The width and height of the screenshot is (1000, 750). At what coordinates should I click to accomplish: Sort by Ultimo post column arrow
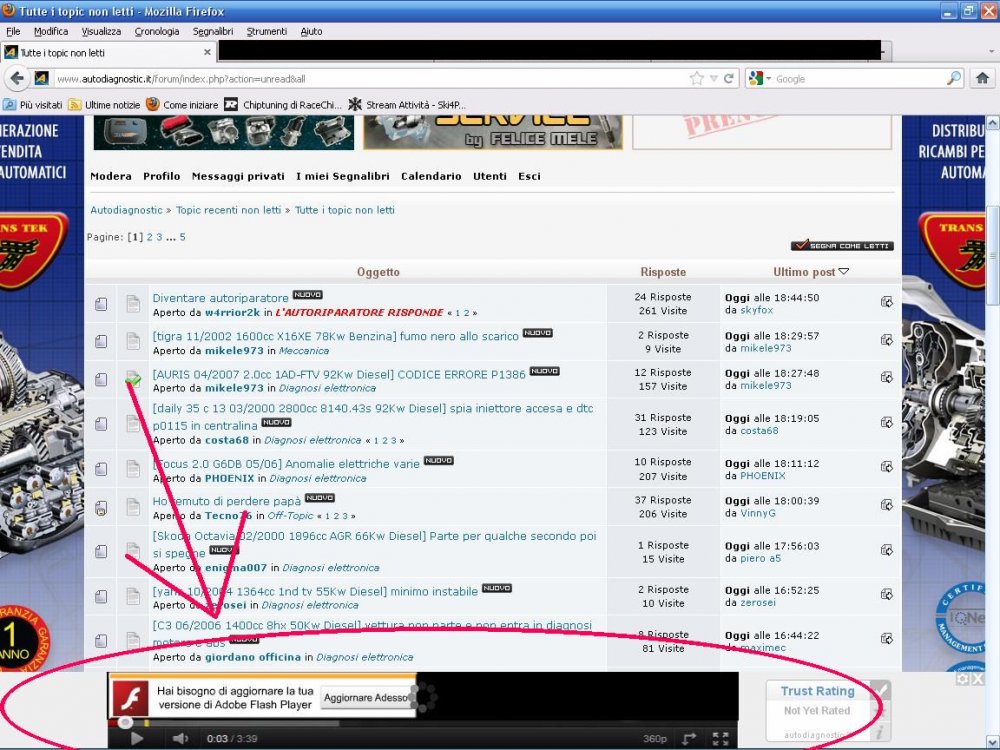[x=843, y=272]
